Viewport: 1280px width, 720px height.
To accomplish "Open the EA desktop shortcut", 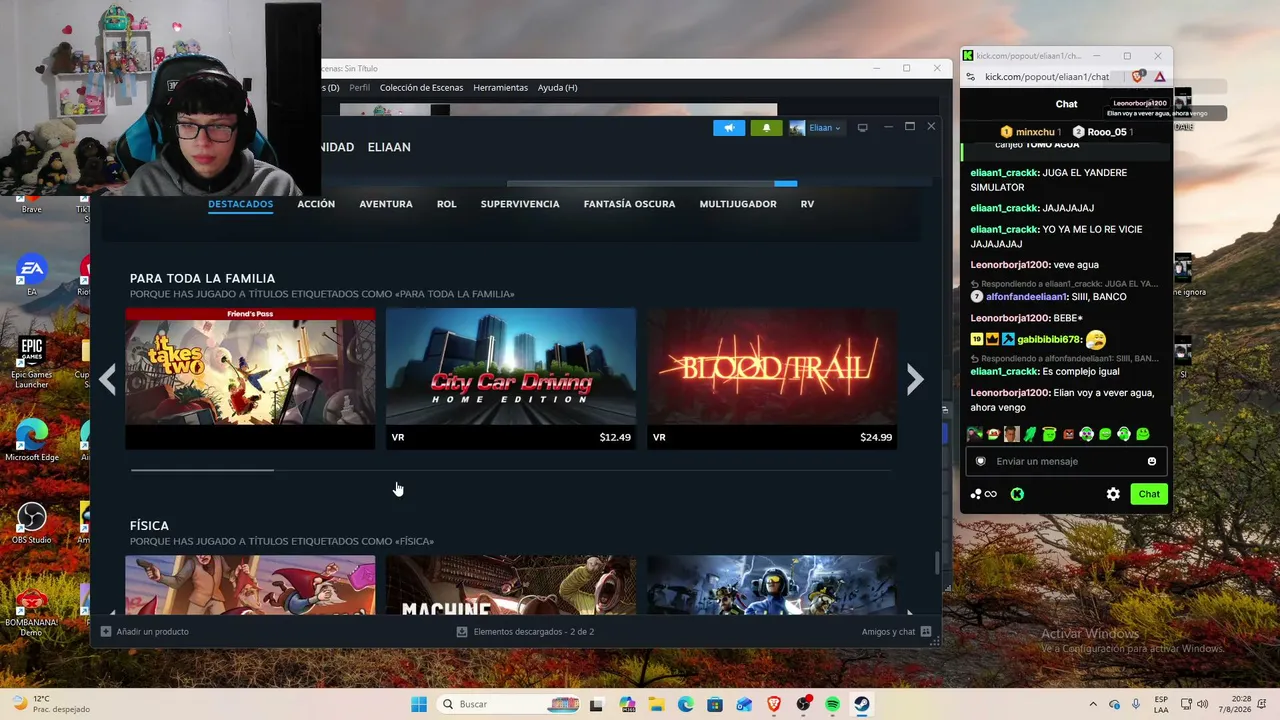I will tap(32, 274).
